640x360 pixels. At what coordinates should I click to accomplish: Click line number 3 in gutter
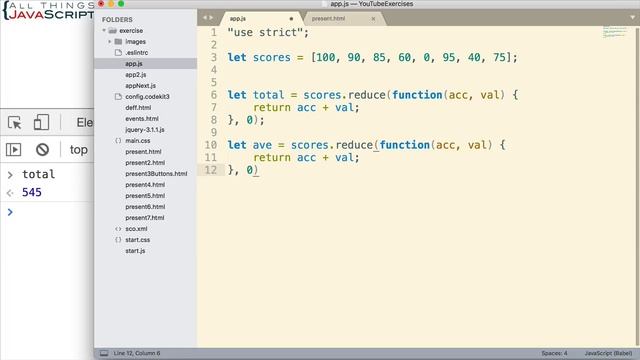213,58
